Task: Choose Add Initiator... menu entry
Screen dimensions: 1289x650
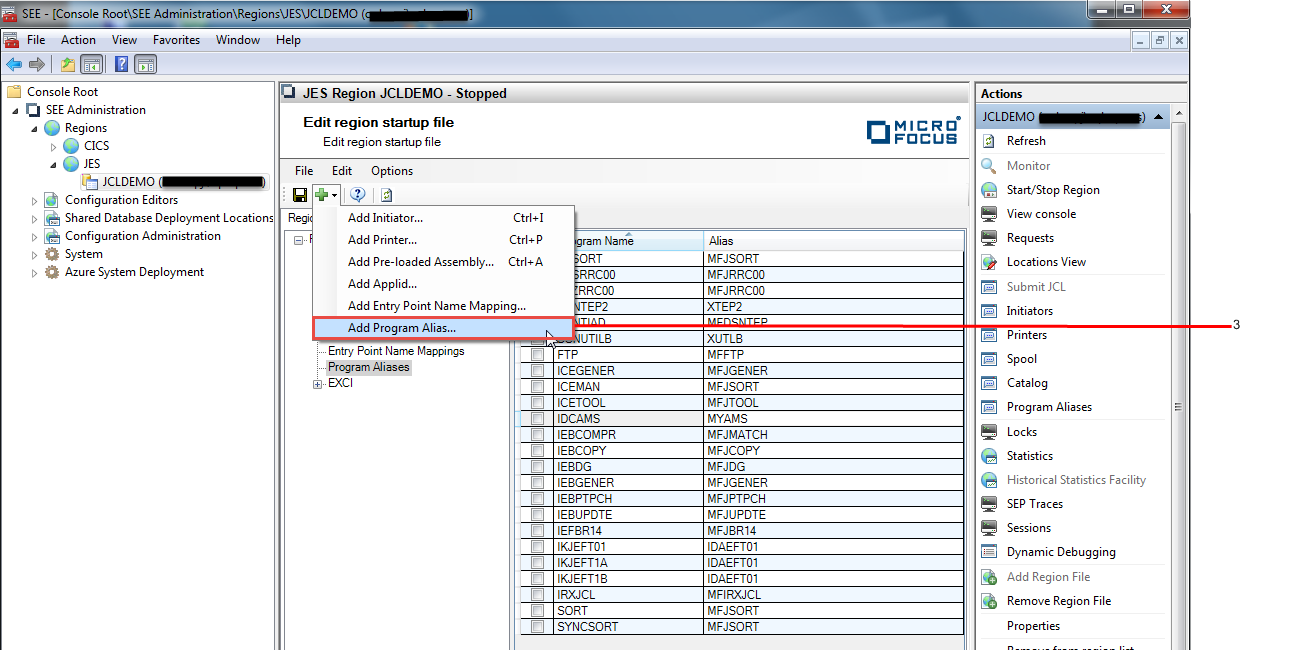Action: tap(385, 218)
